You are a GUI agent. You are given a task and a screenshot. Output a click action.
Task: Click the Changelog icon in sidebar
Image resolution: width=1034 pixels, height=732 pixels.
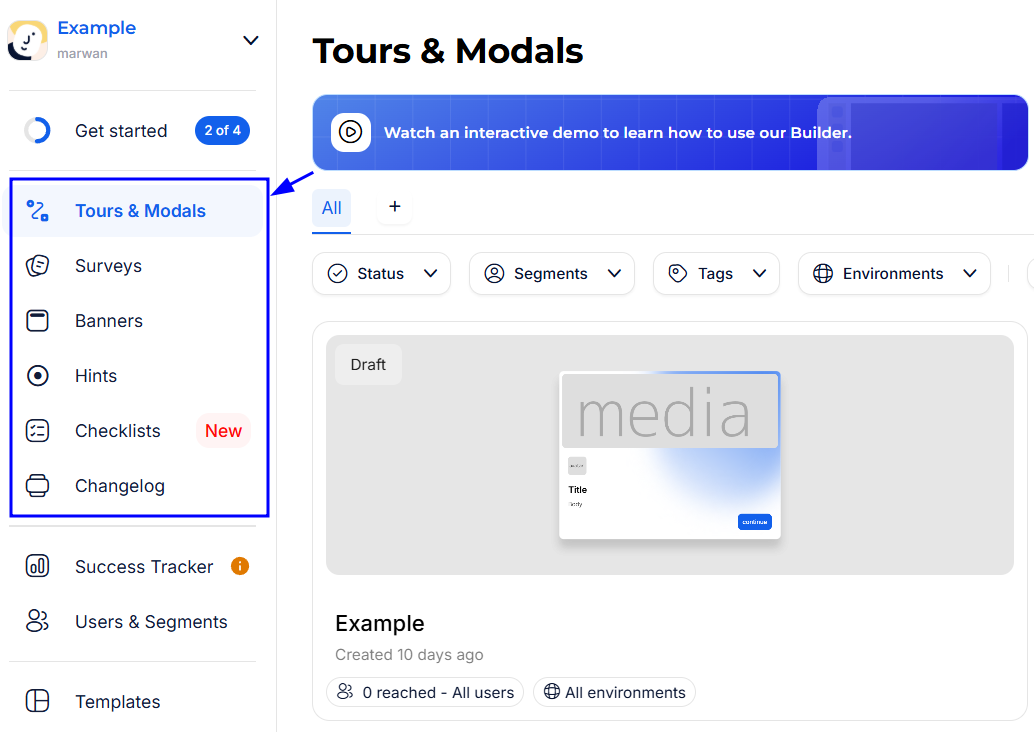tap(37, 486)
